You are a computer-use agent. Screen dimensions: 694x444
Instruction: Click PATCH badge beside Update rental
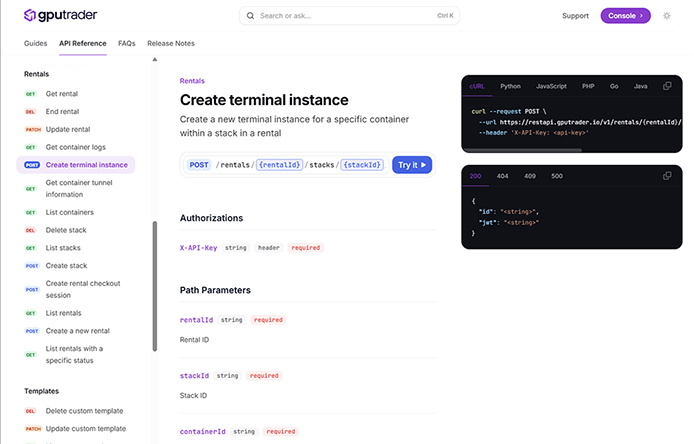pyautogui.click(x=33, y=129)
